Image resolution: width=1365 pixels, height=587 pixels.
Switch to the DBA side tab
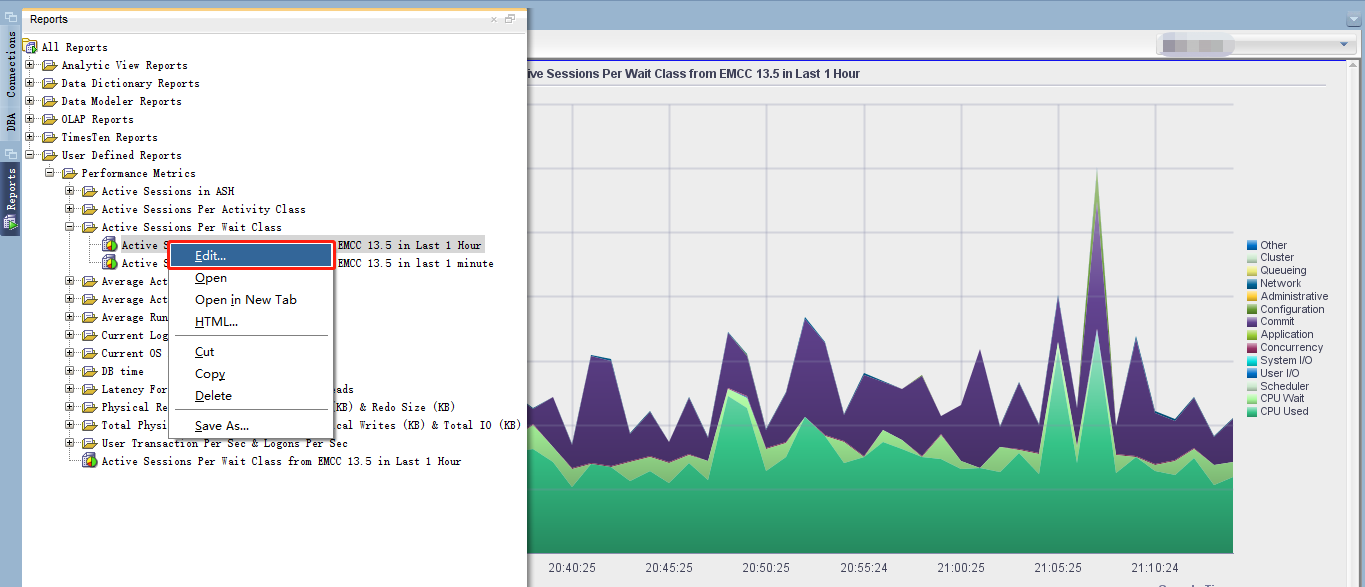pyautogui.click(x=10, y=121)
